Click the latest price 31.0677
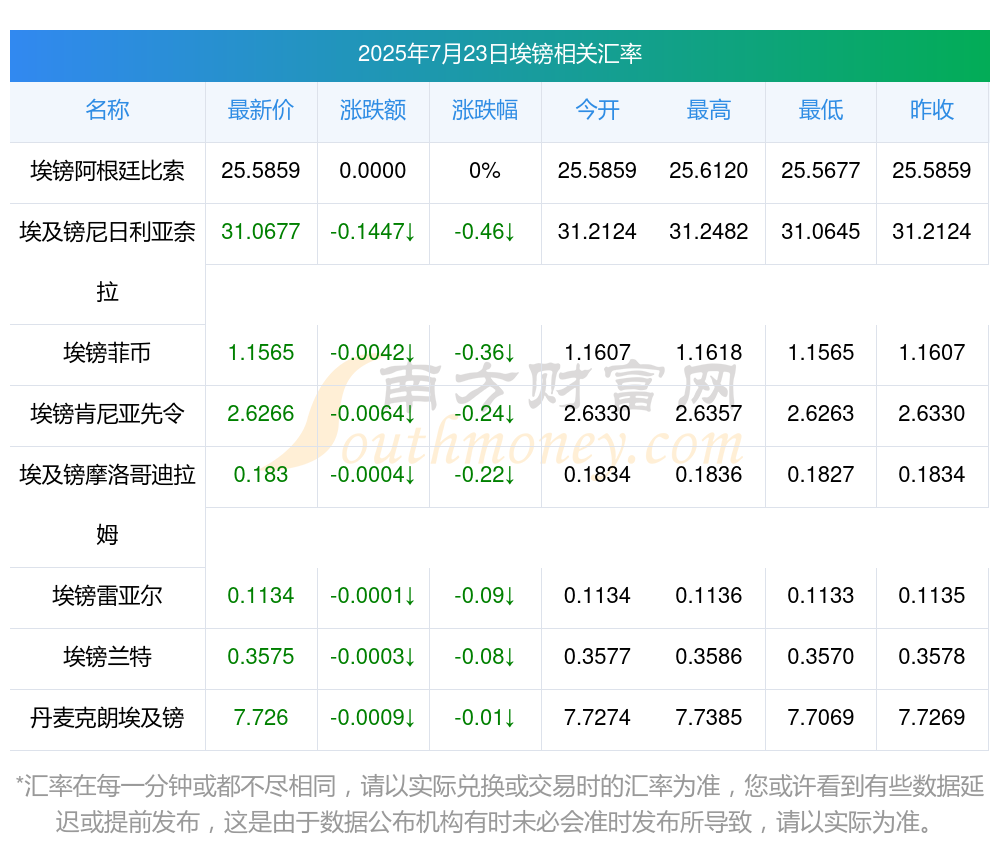The width and height of the screenshot is (1000, 853). coord(261,231)
